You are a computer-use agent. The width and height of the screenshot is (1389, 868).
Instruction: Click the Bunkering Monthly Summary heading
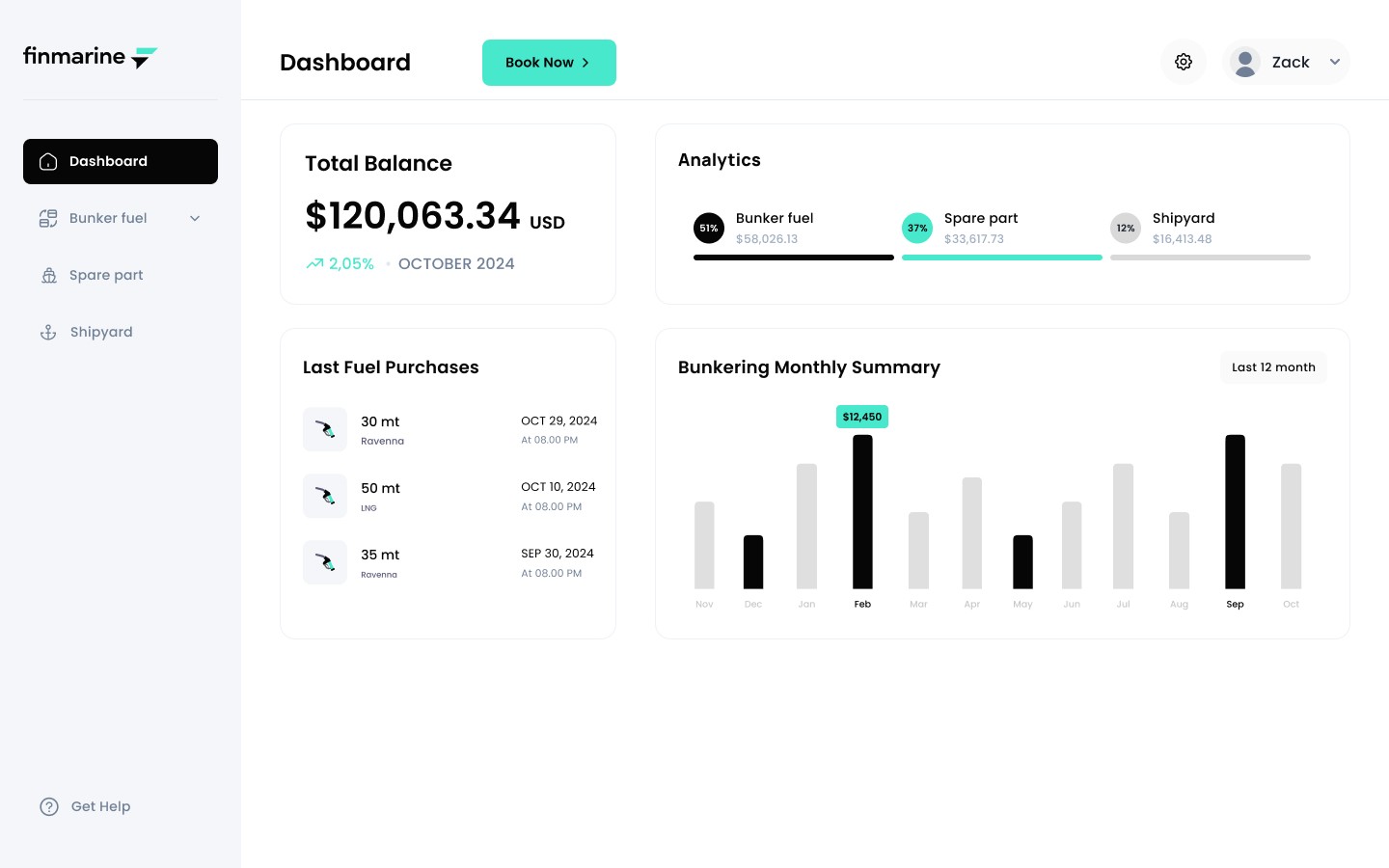click(x=809, y=367)
